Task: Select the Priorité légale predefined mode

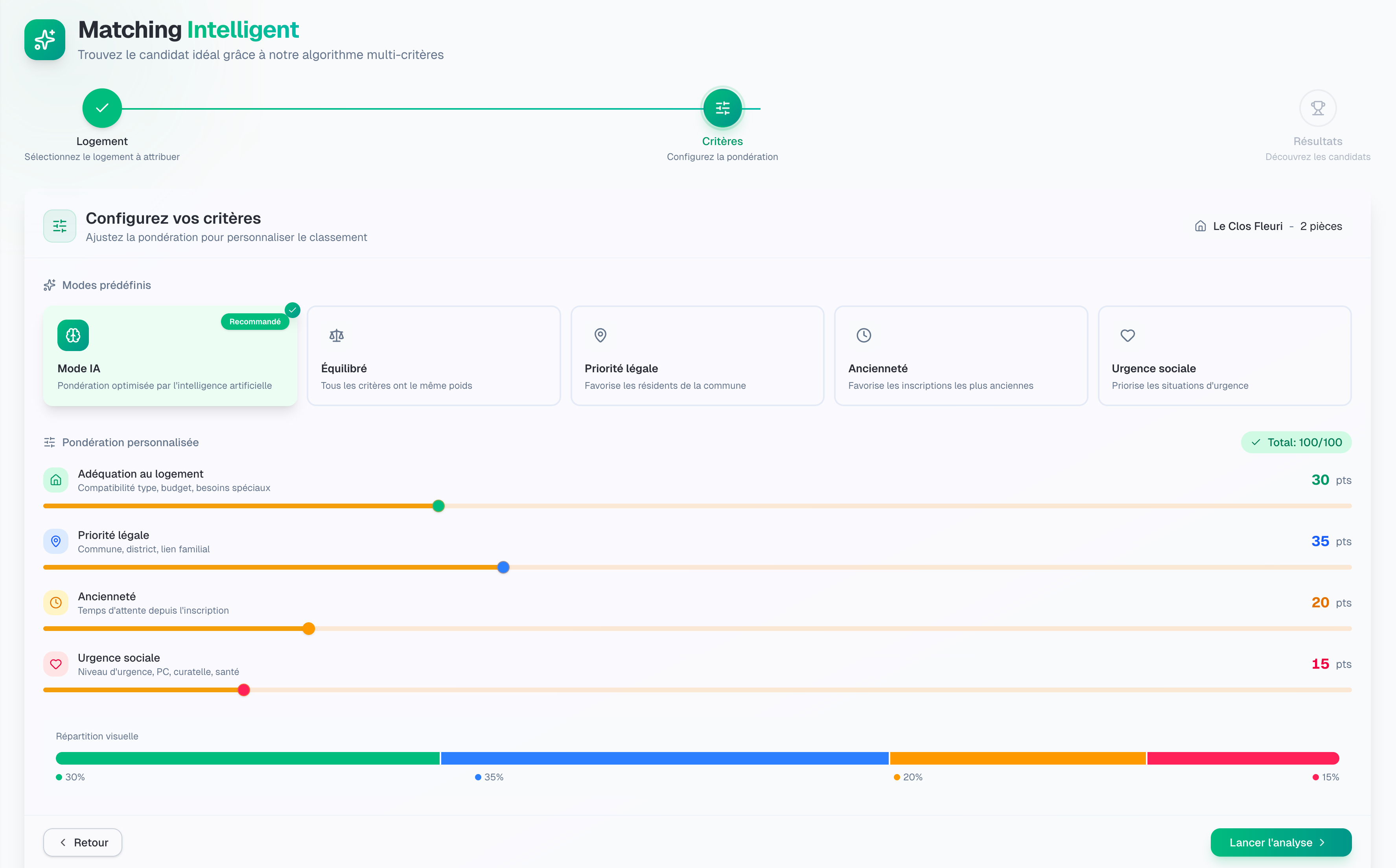Action: (697, 356)
